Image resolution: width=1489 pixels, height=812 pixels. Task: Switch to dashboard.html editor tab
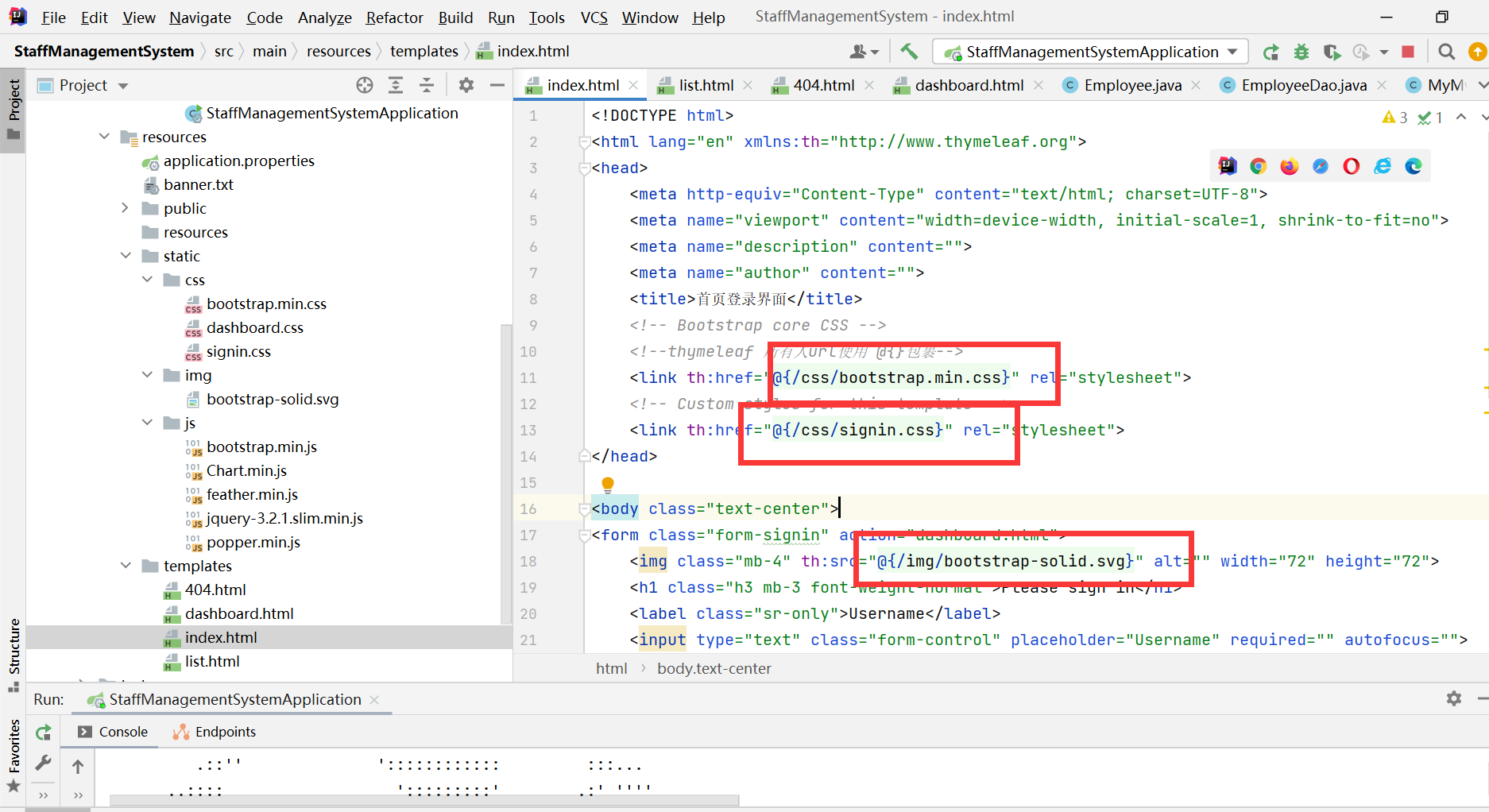[969, 85]
